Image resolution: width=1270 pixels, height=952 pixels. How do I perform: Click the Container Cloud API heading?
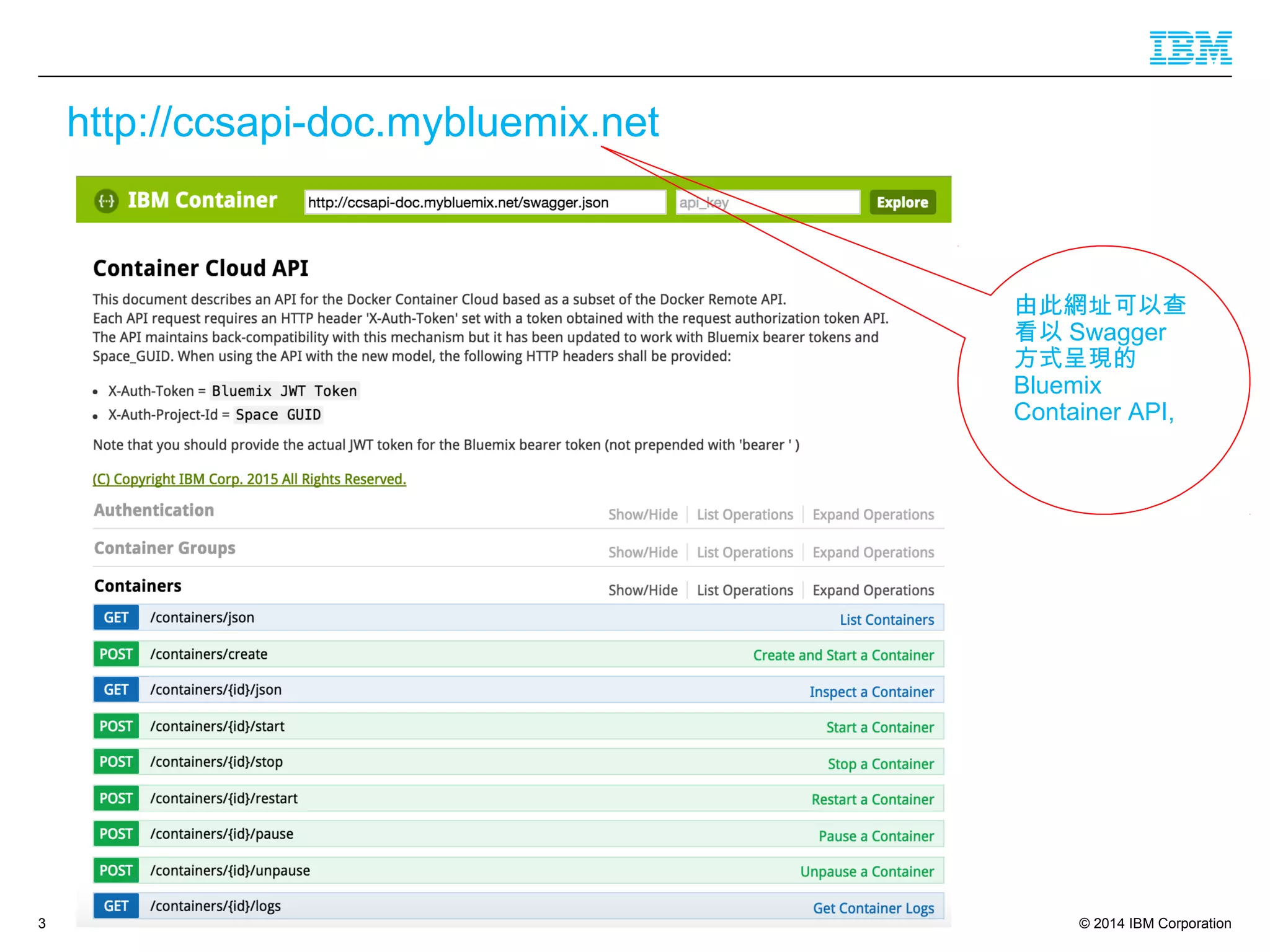[200, 268]
